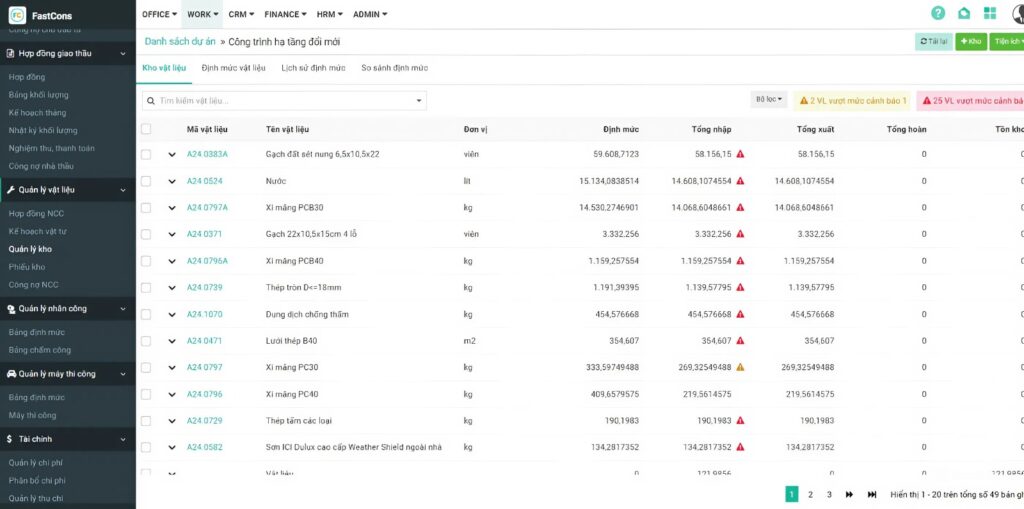
Task: Click warning icon in Gạch đất sét nung row
Action: coord(740,154)
